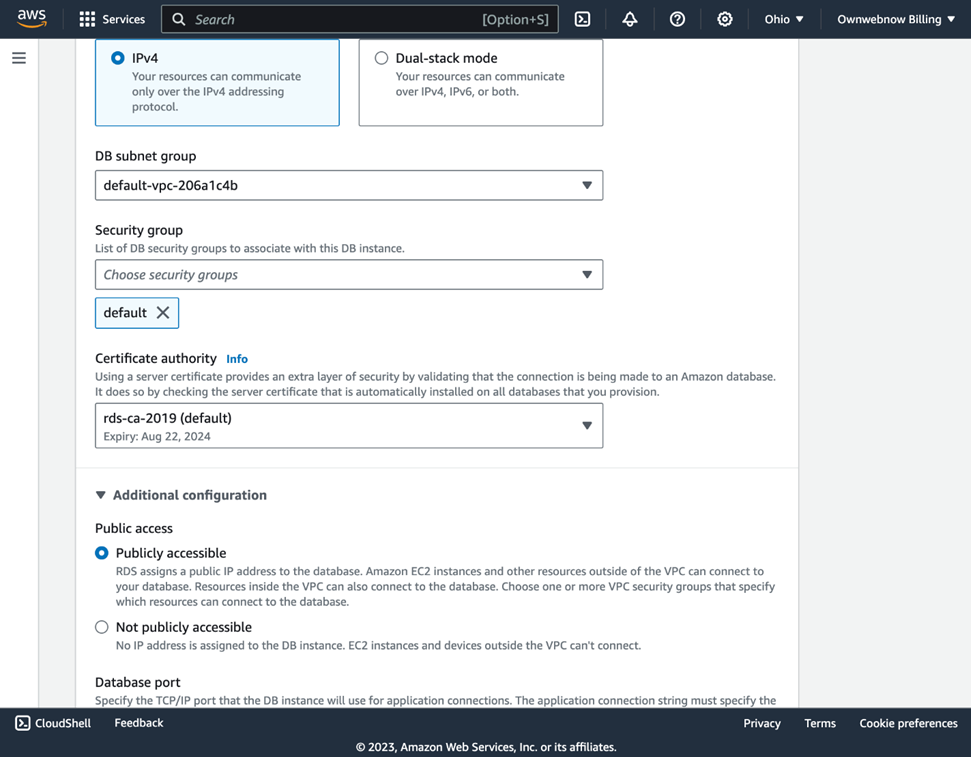Open the Certificate authority dropdown
The height and width of the screenshot is (757, 971).
point(348,426)
